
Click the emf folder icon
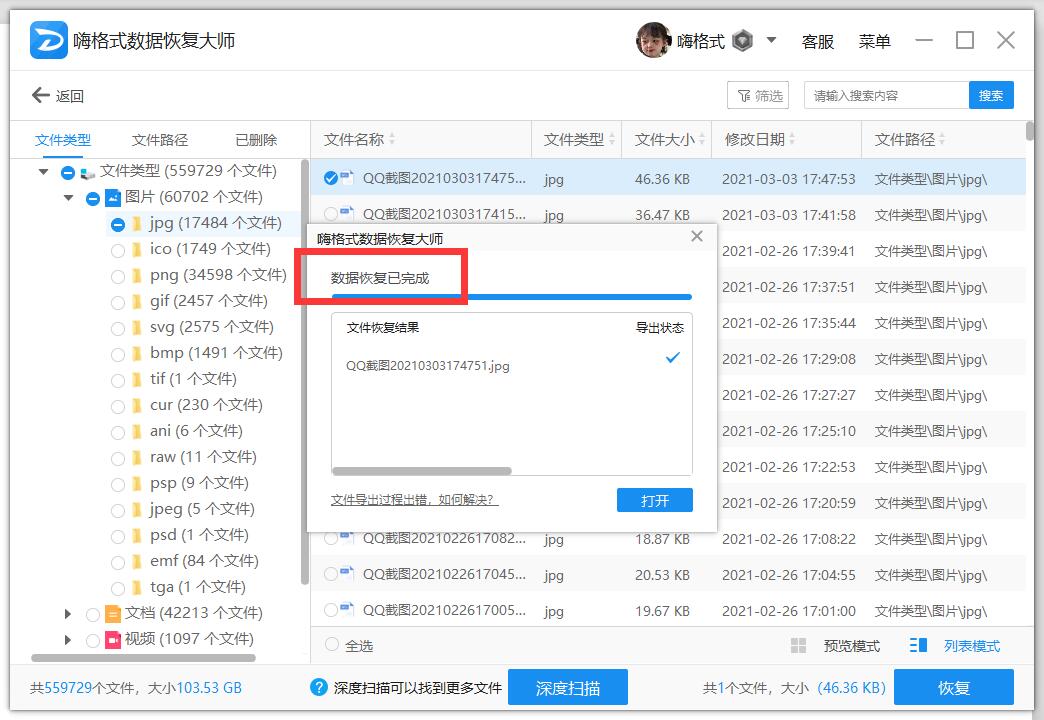(136, 561)
